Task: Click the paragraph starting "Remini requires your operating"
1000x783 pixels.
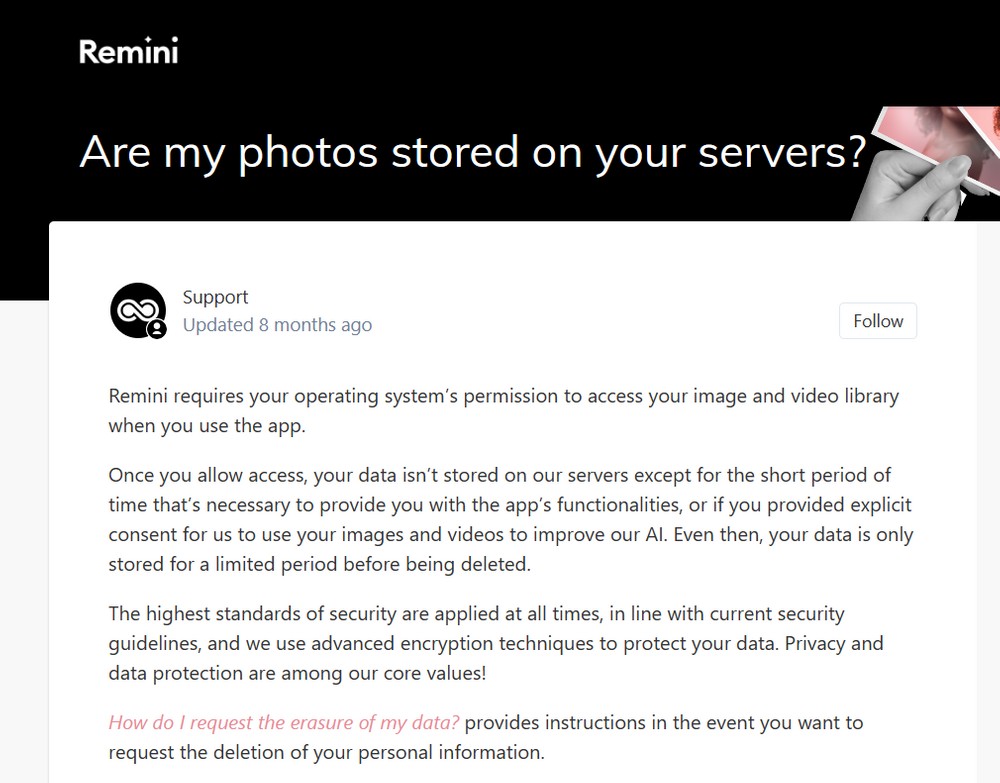Action: point(503,410)
